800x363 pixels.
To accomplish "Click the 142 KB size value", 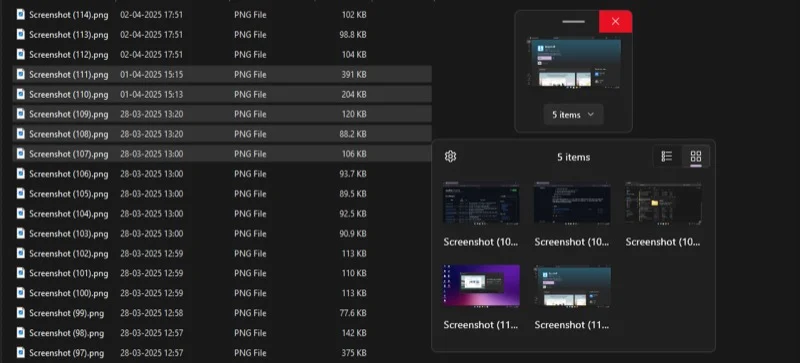I will 354,333.
